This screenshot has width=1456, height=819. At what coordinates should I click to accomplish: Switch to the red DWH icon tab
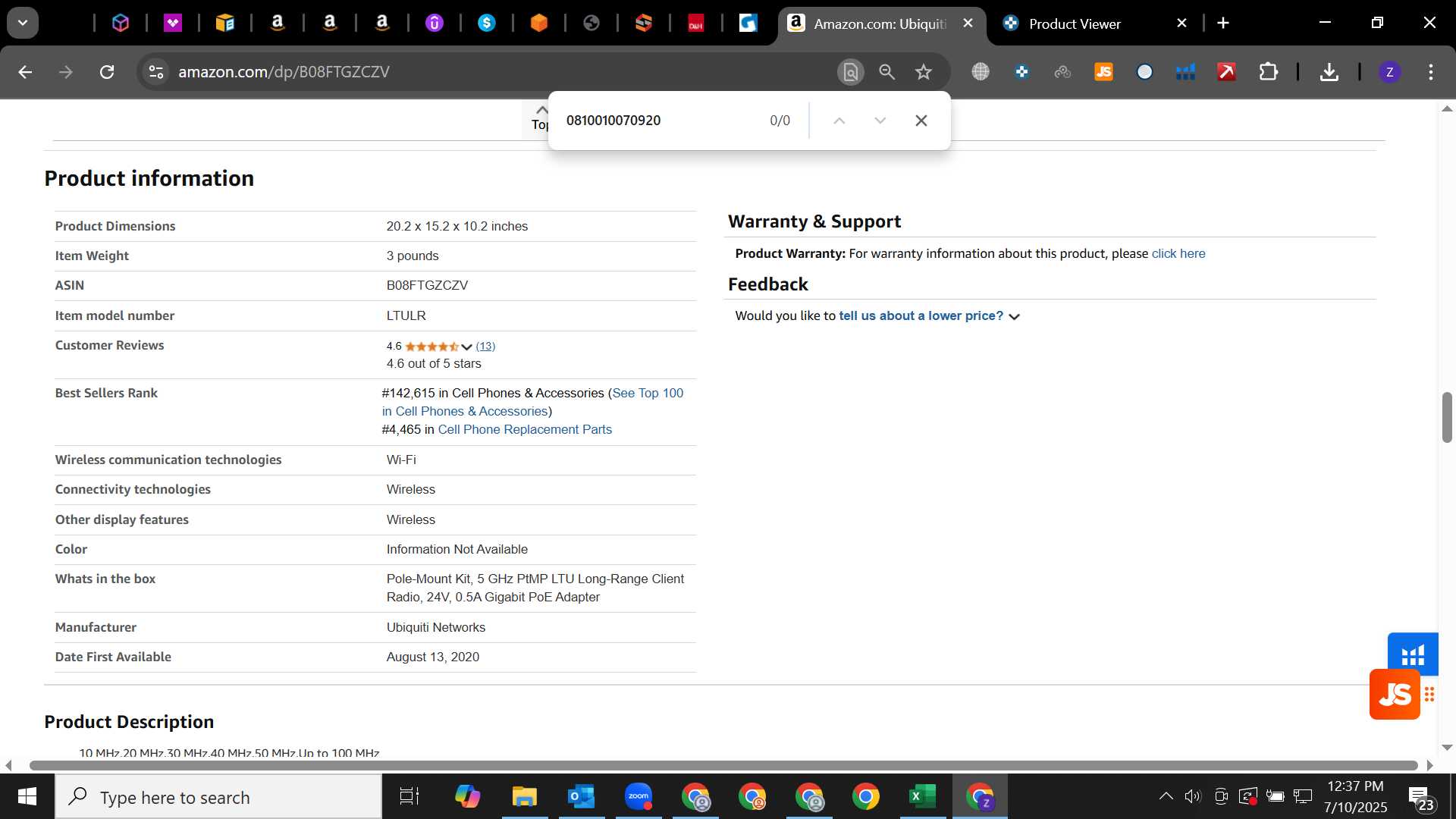click(696, 24)
